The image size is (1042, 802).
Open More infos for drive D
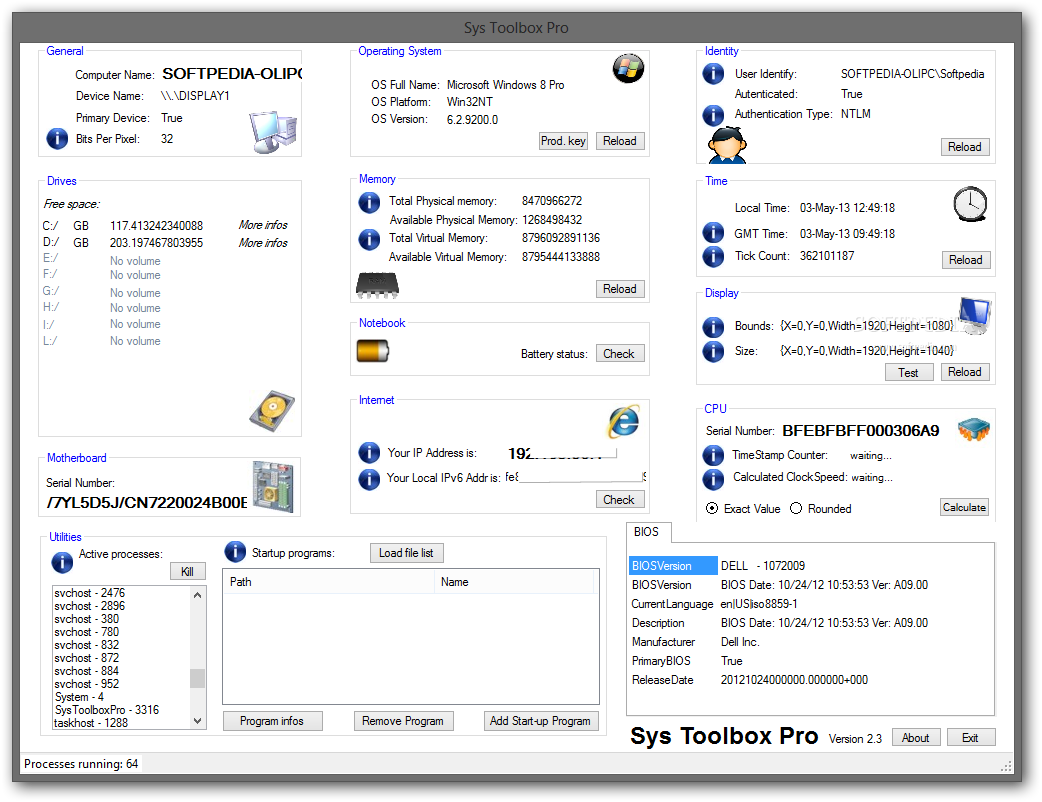pyautogui.click(x=263, y=243)
